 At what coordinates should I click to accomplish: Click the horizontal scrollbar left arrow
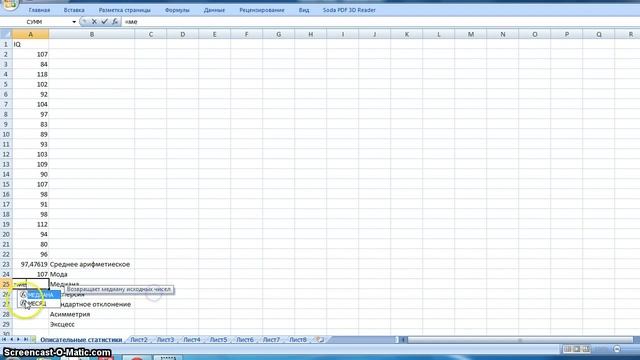click(x=403, y=340)
